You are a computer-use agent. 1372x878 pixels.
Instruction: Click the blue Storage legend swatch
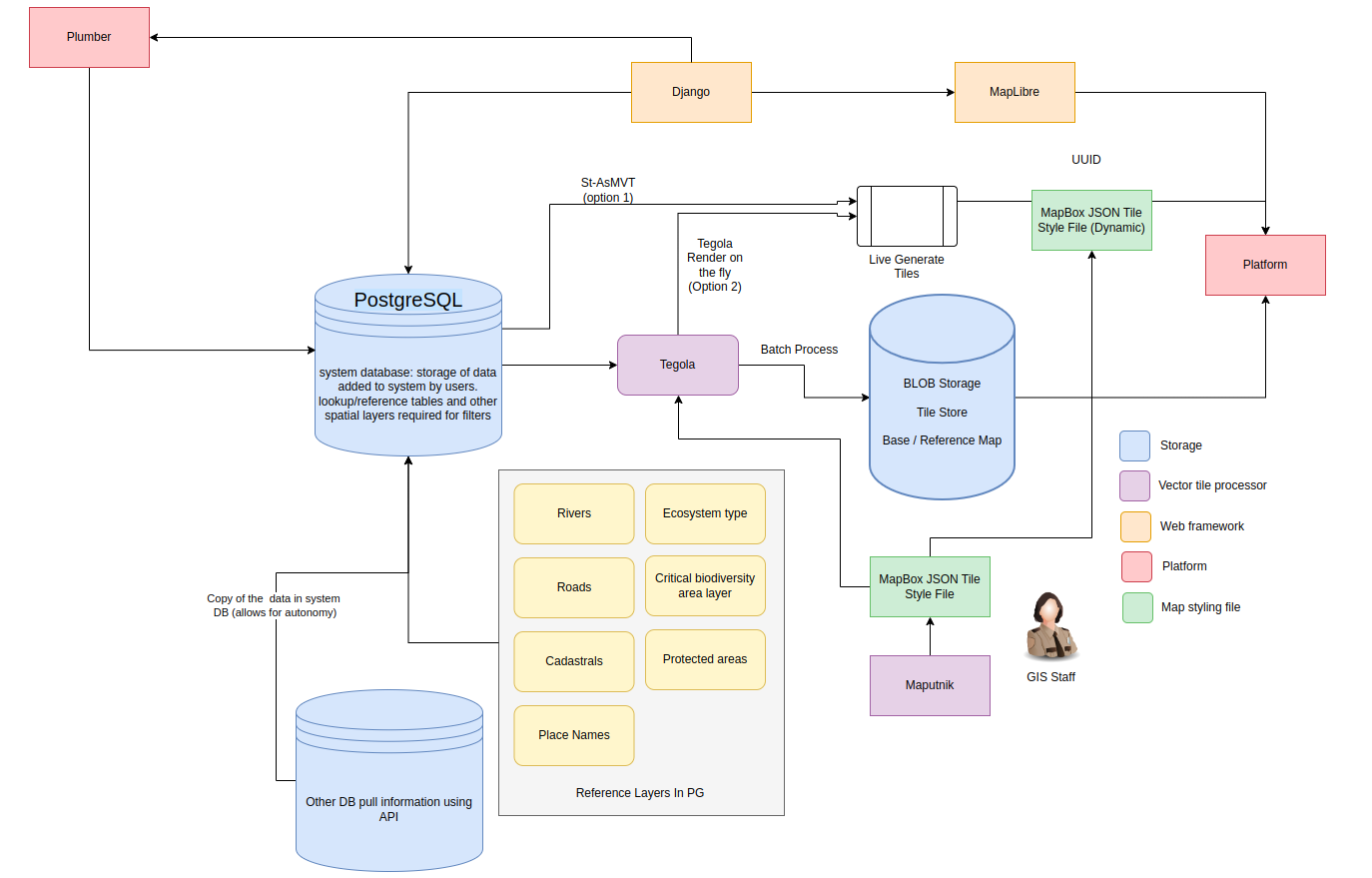point(1134,445)
